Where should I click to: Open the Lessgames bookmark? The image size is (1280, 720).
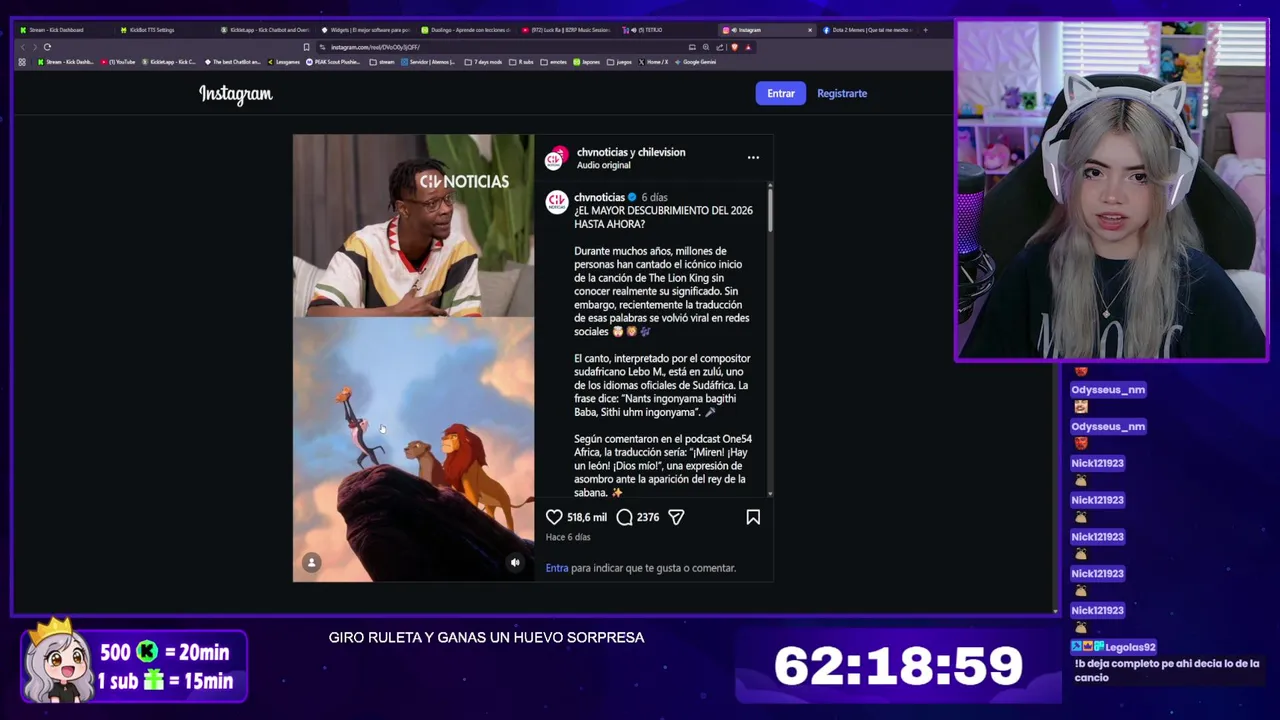click(284, 62)
